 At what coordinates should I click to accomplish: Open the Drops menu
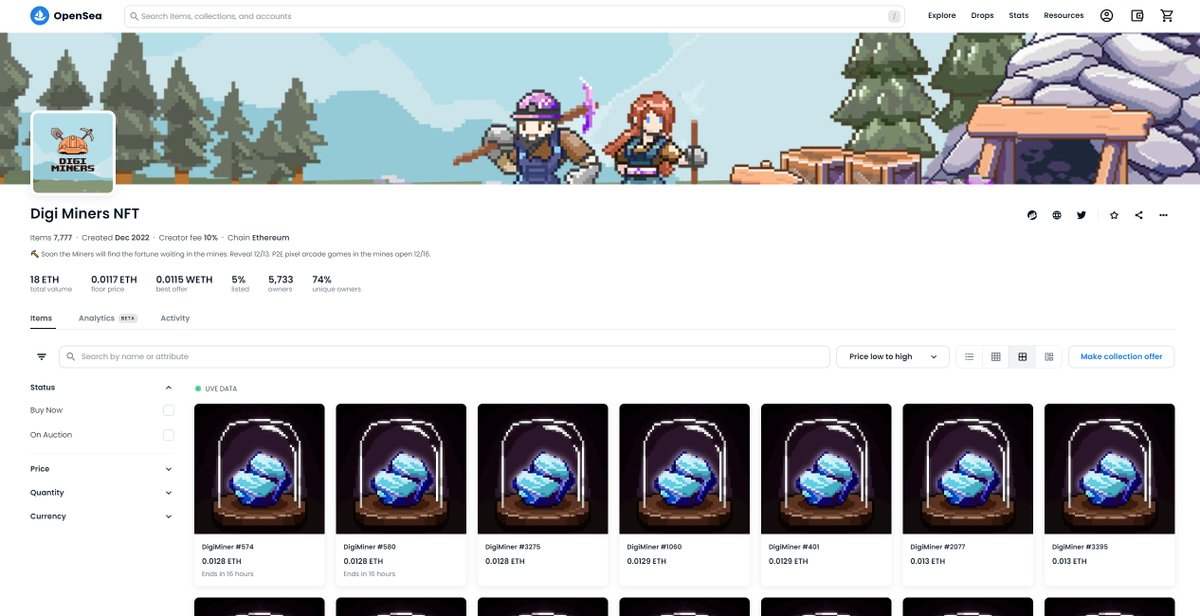[x=982, y=16]
